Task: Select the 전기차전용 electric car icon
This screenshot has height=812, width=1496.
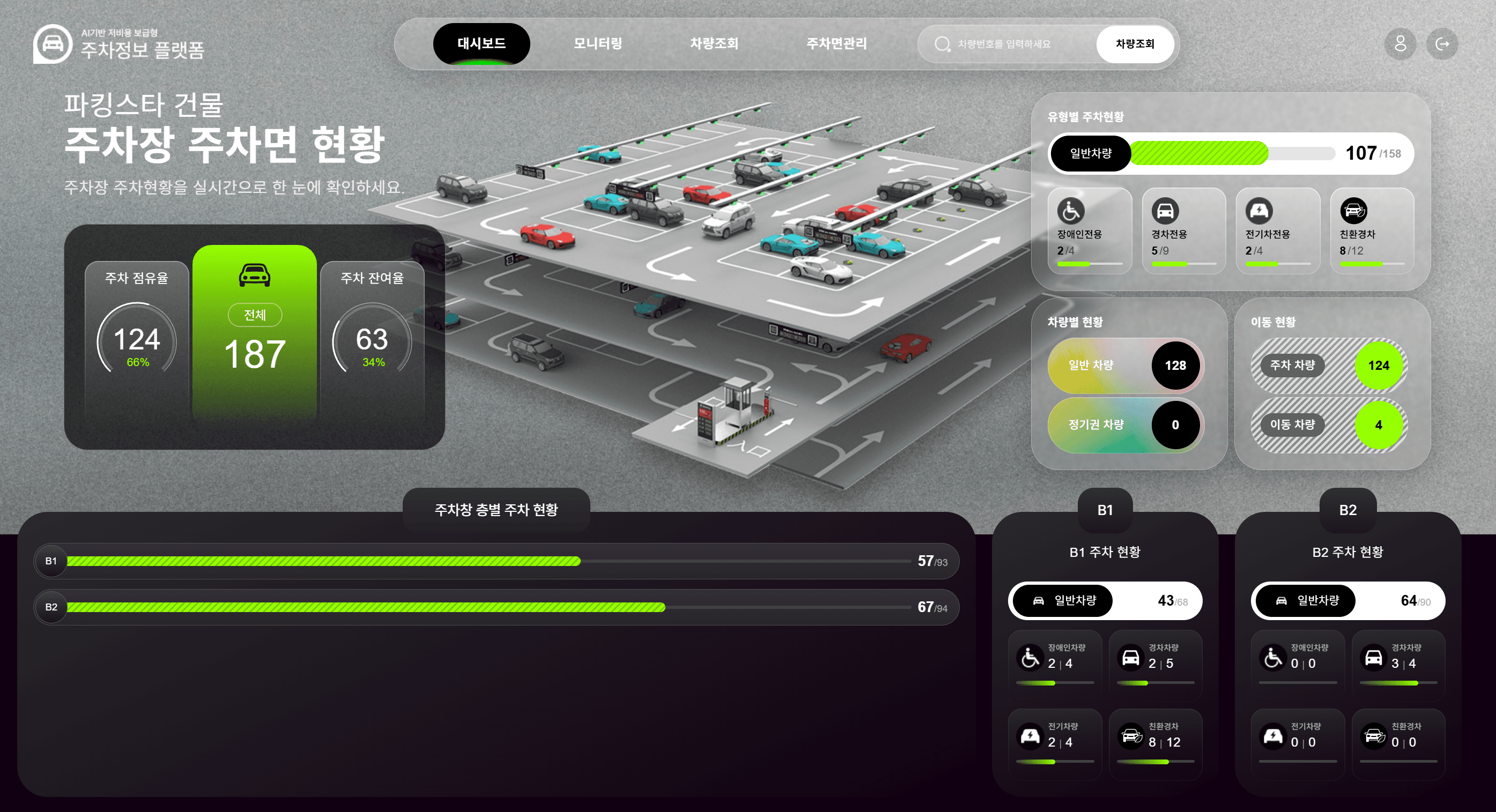Action: [x=1259, y=211]
